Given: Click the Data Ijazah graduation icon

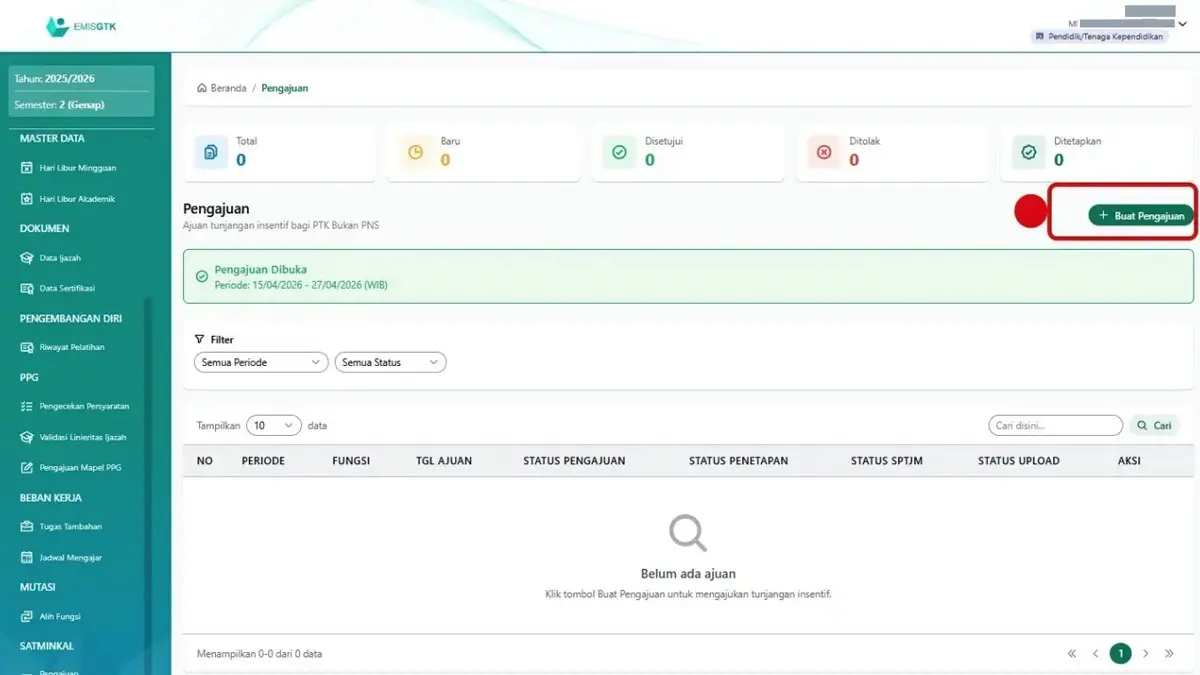Looking at the screenshot, I should [x=27, y=258].
